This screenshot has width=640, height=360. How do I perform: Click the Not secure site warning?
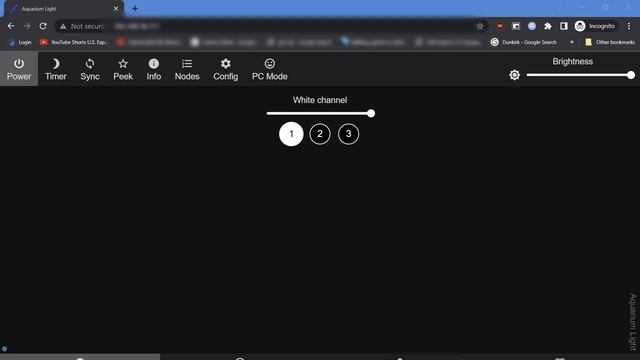[82, 26]
